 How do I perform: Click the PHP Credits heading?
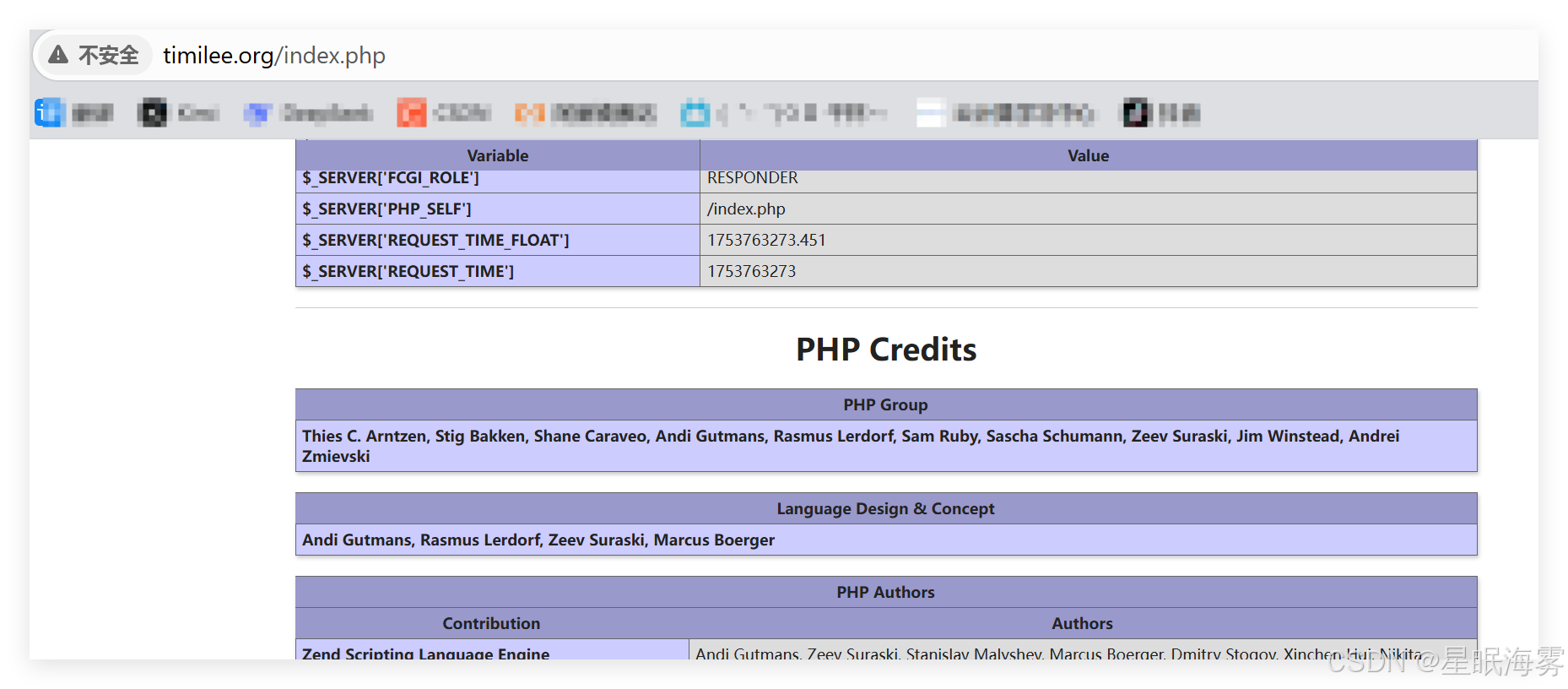coord(886,350)
